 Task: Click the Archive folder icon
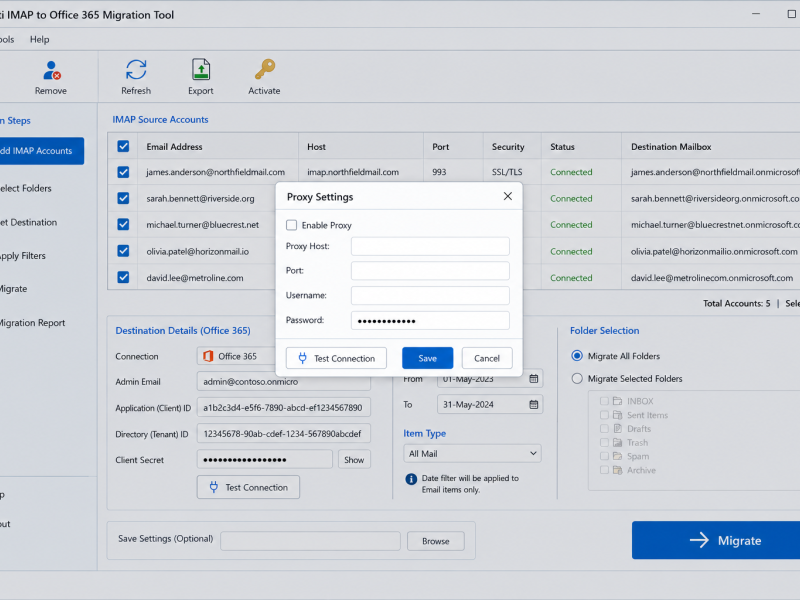click(x=617, y=470)
